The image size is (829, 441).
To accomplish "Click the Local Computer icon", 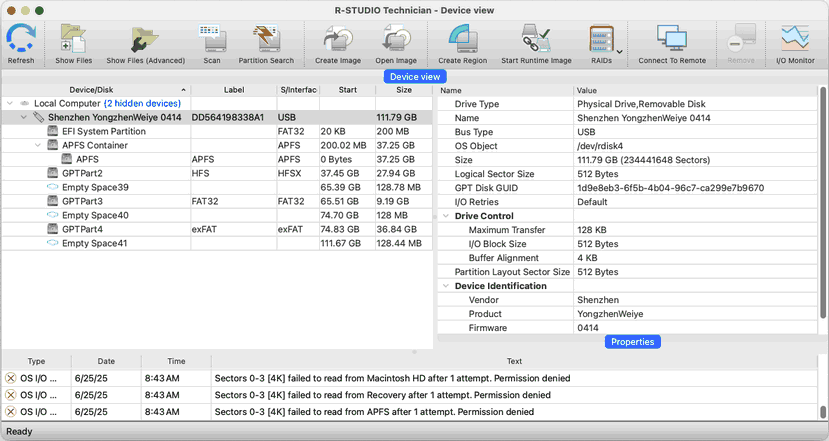I will pyautogui.click(x=24, y=103).
